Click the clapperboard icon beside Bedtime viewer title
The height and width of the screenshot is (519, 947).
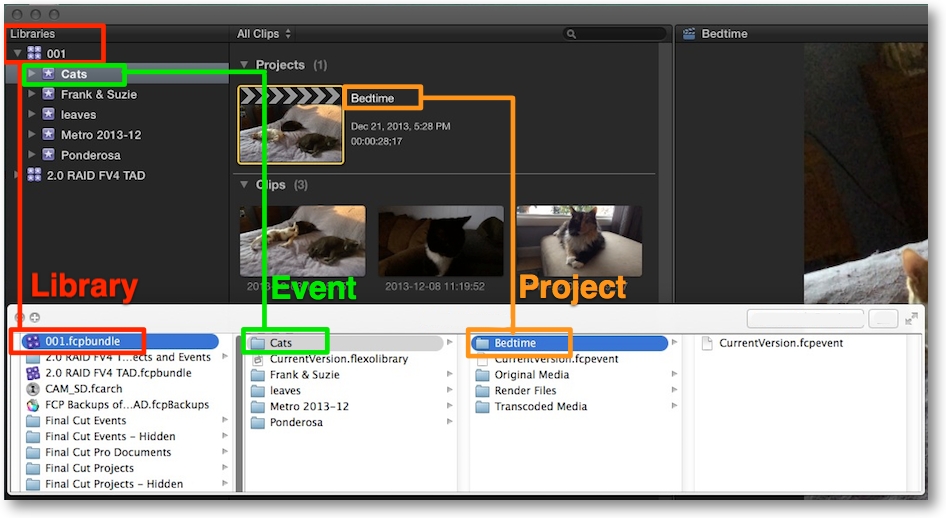[x=689, y=34]
